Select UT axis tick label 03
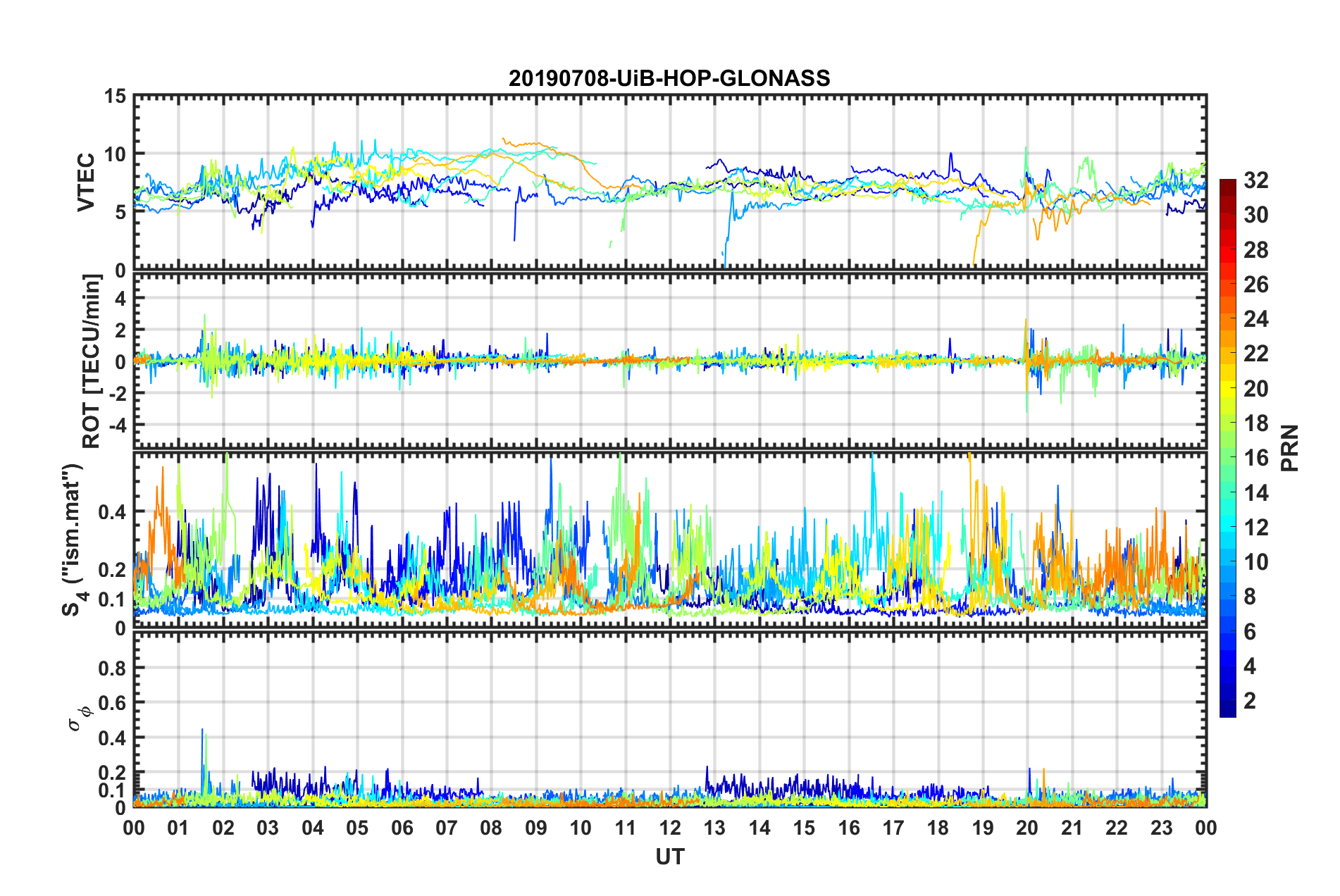The image size is (1340, 896). point(268,828)
